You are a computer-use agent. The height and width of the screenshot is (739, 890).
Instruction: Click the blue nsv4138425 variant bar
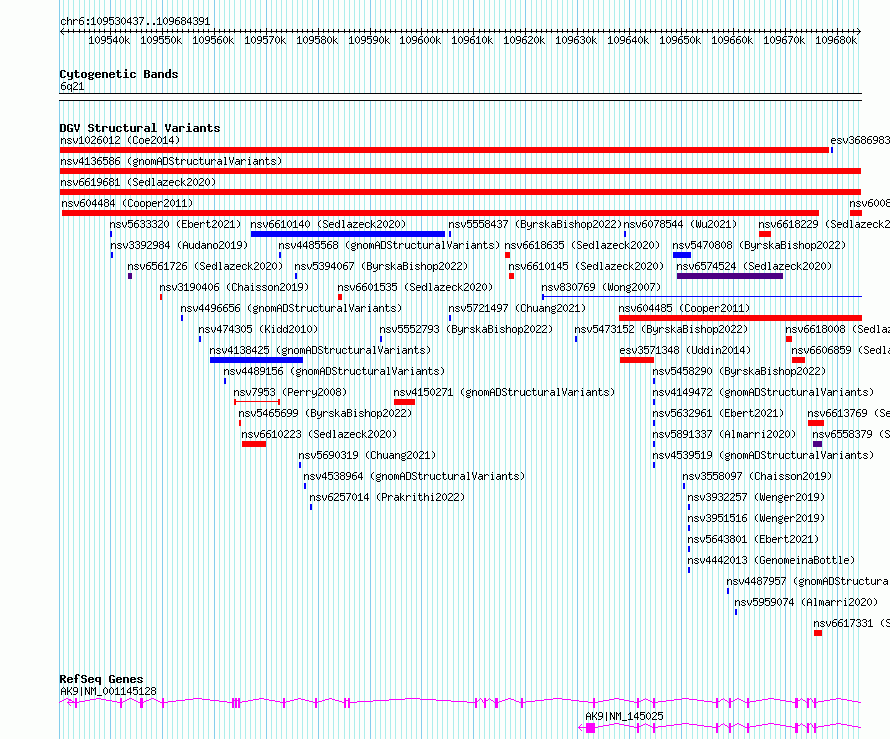[x=256, y=360]
